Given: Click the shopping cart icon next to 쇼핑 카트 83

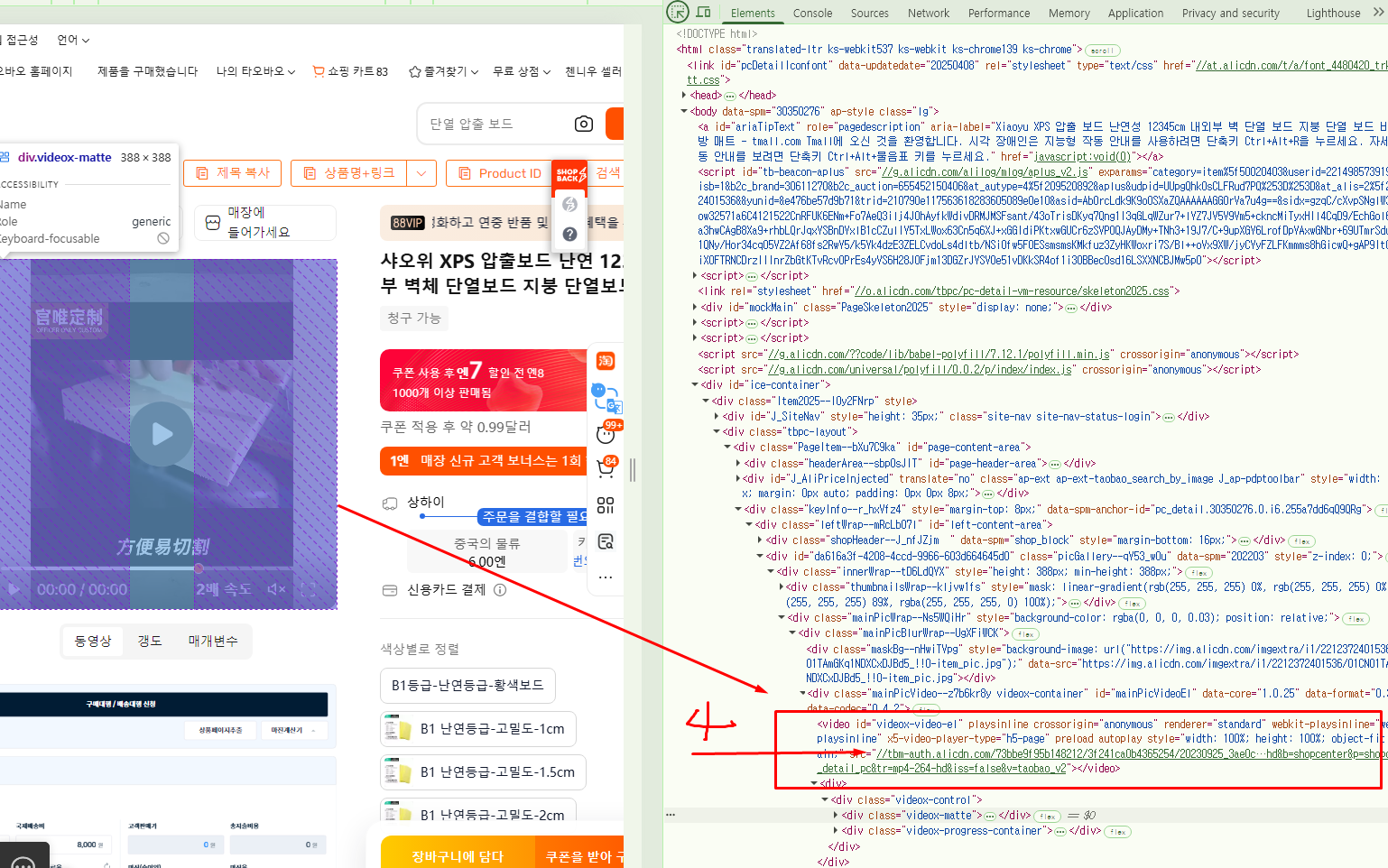Looking at the screenshot, I should 319,70.
